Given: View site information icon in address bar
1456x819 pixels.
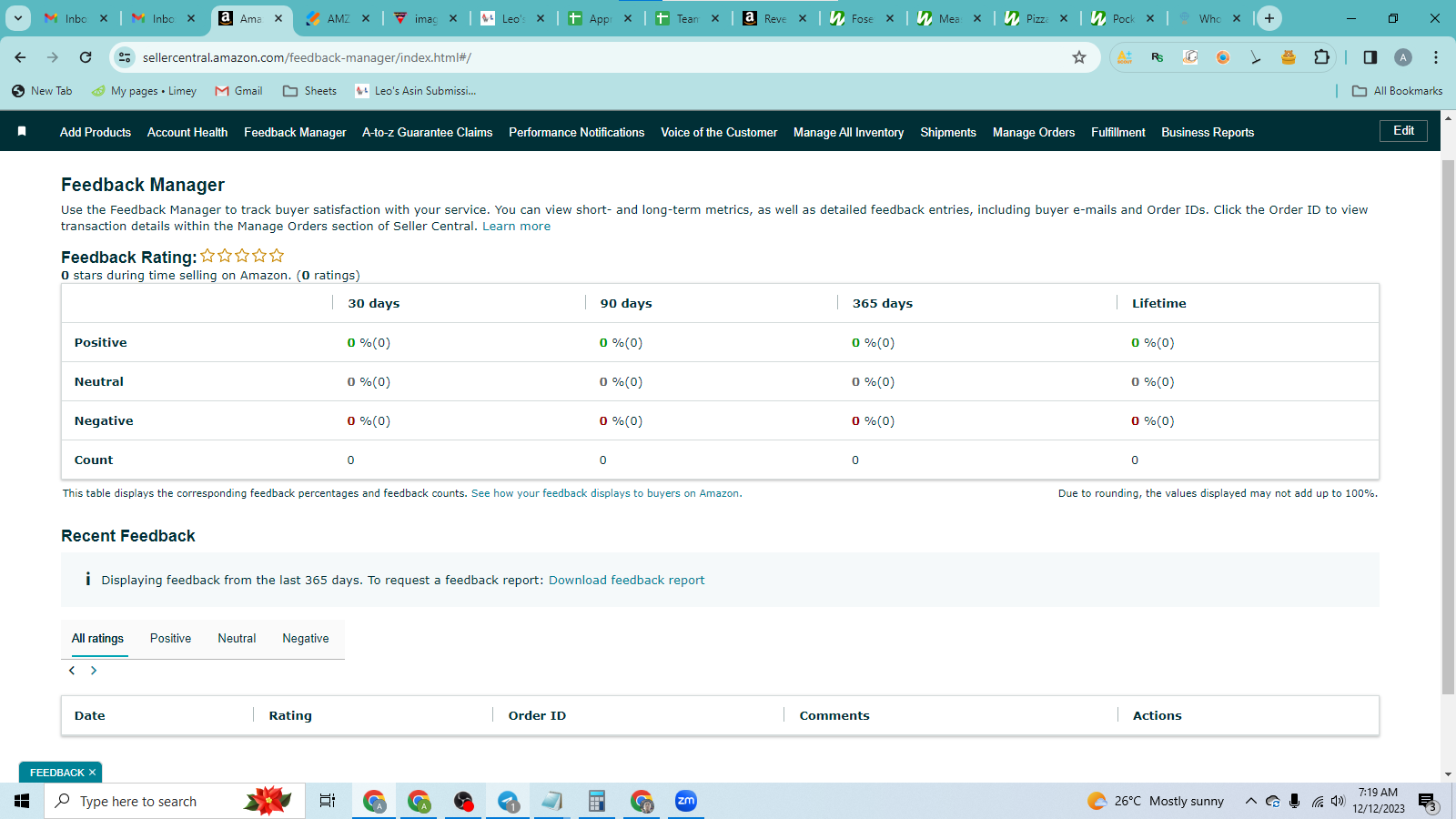Looking at the screenshot, I should 125,57.
